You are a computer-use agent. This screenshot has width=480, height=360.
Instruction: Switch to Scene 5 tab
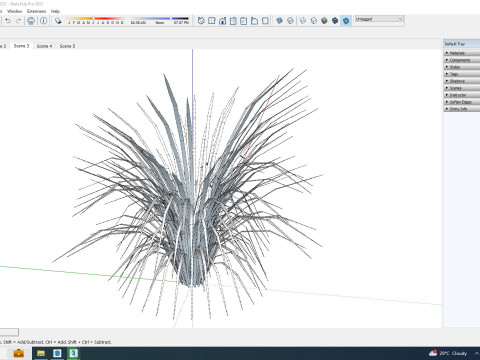67,46
